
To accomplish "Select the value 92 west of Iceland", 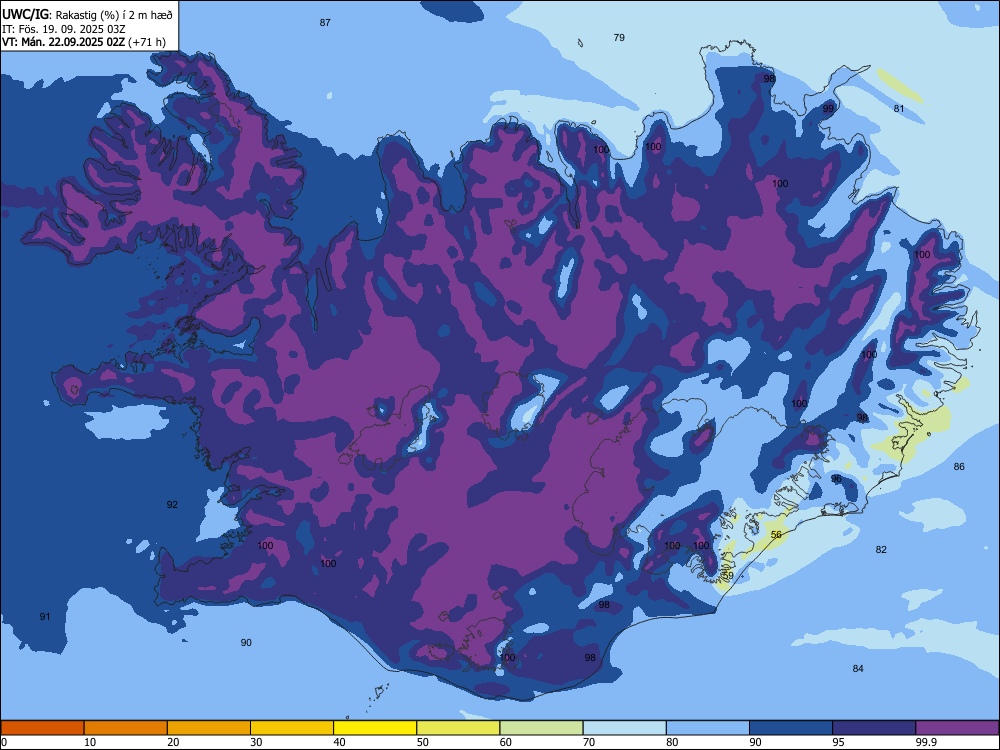I will pos(172,504).
